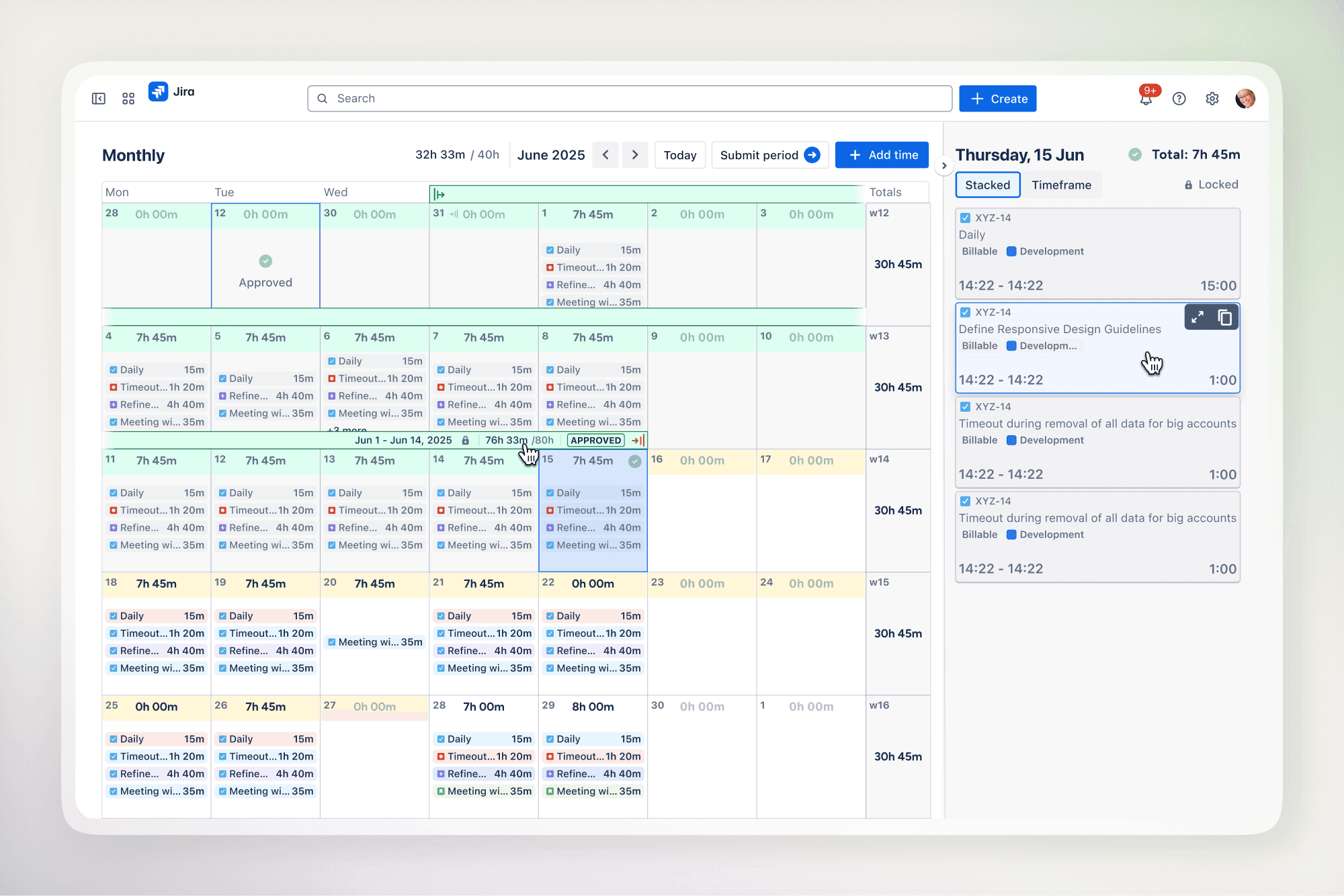This screenshot has width=1344, height=896.
Task: Copy the Define Responsive Design Guidelines entry
Action: pyautogui.click(x=1225, y=317)
